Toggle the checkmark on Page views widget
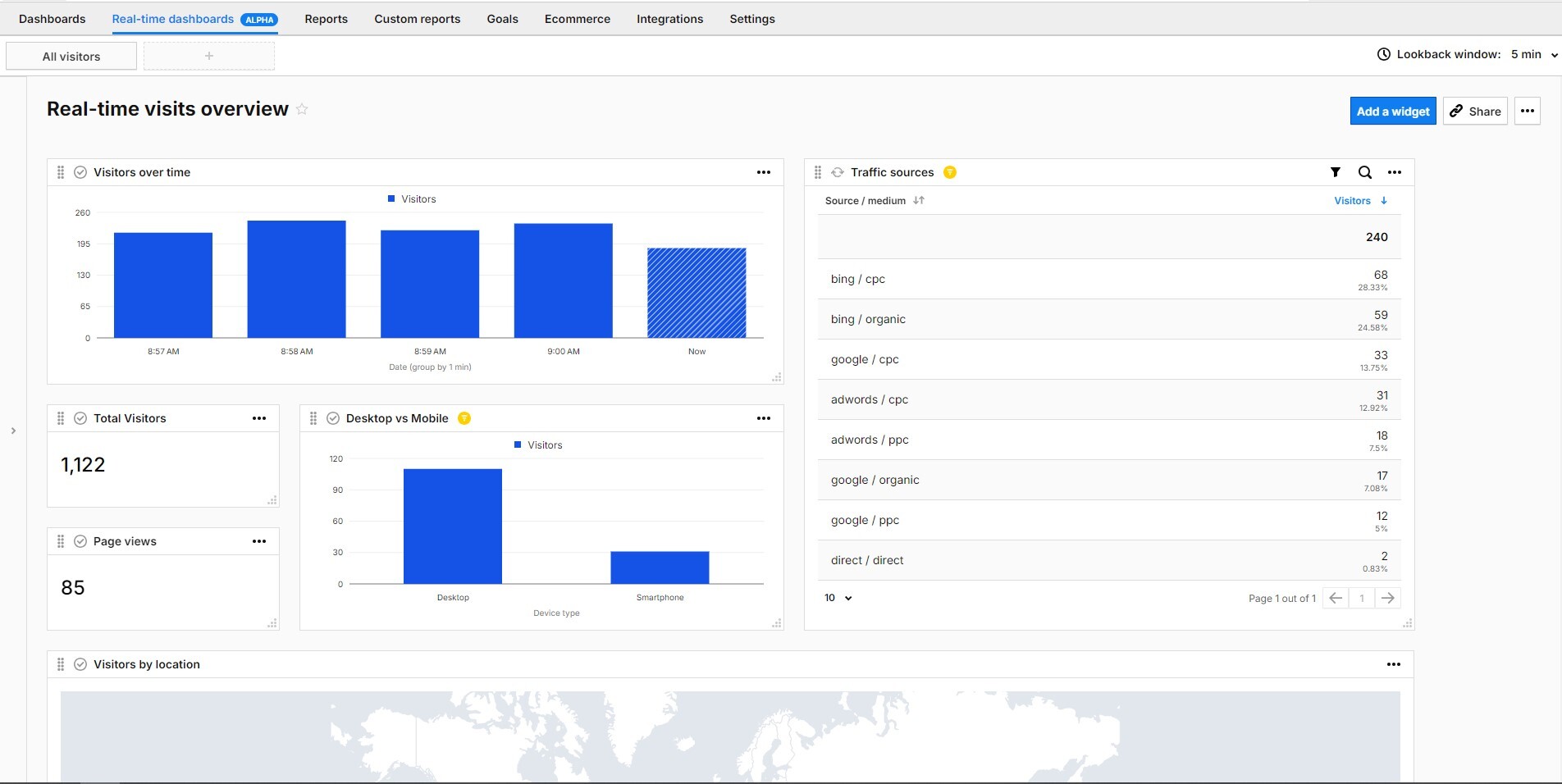Screen dimensions: 1562x784 [x=80, y=541]
